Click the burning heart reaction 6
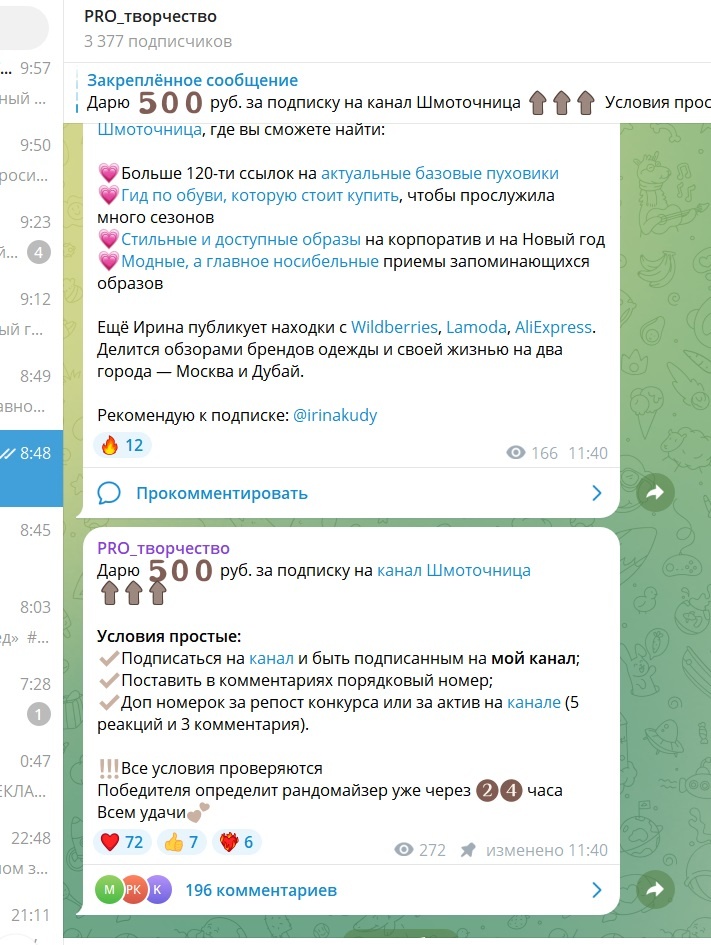This screenshot has height=945, width=711. point(236,842)
